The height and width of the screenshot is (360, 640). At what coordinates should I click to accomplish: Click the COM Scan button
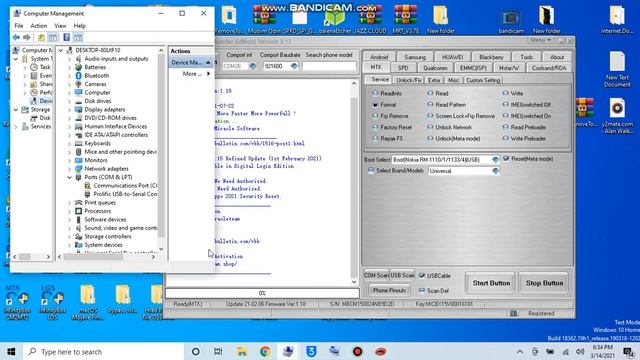[x=376, y=276]
